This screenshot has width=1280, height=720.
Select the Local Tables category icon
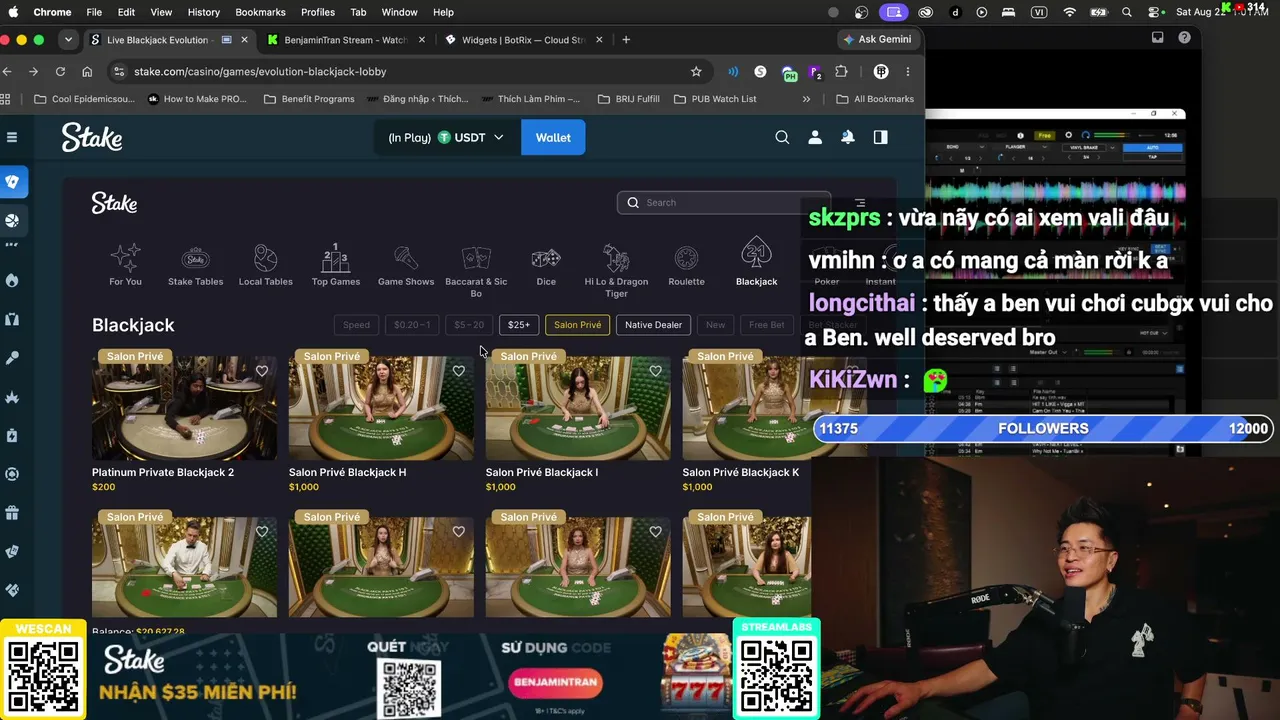[x=265, y=258]
